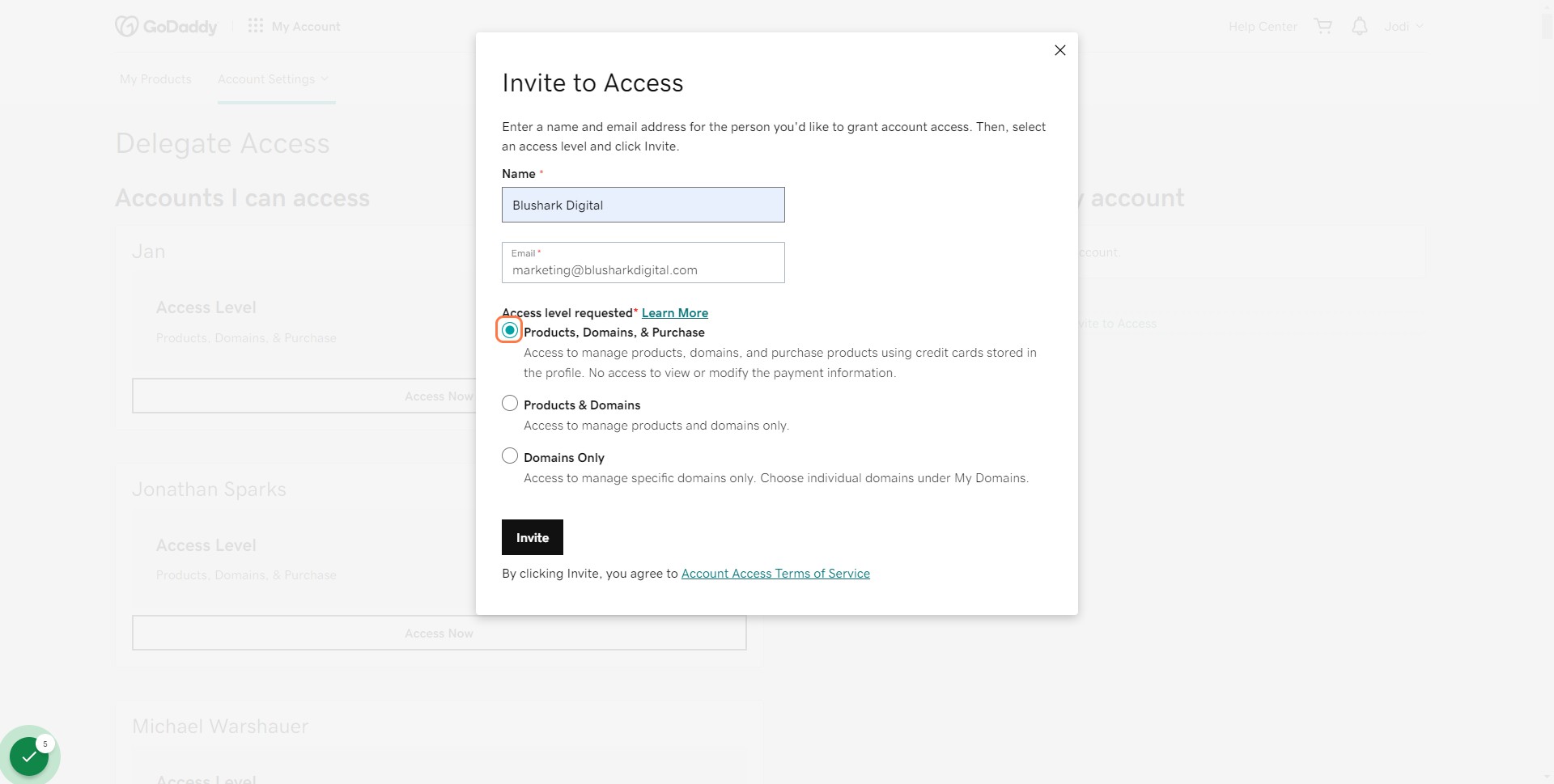Viewport: 1554px width, 784px height.
Task: Click the green checkmark badge widget
Action: pyautogui.click(x=29, y=756)
